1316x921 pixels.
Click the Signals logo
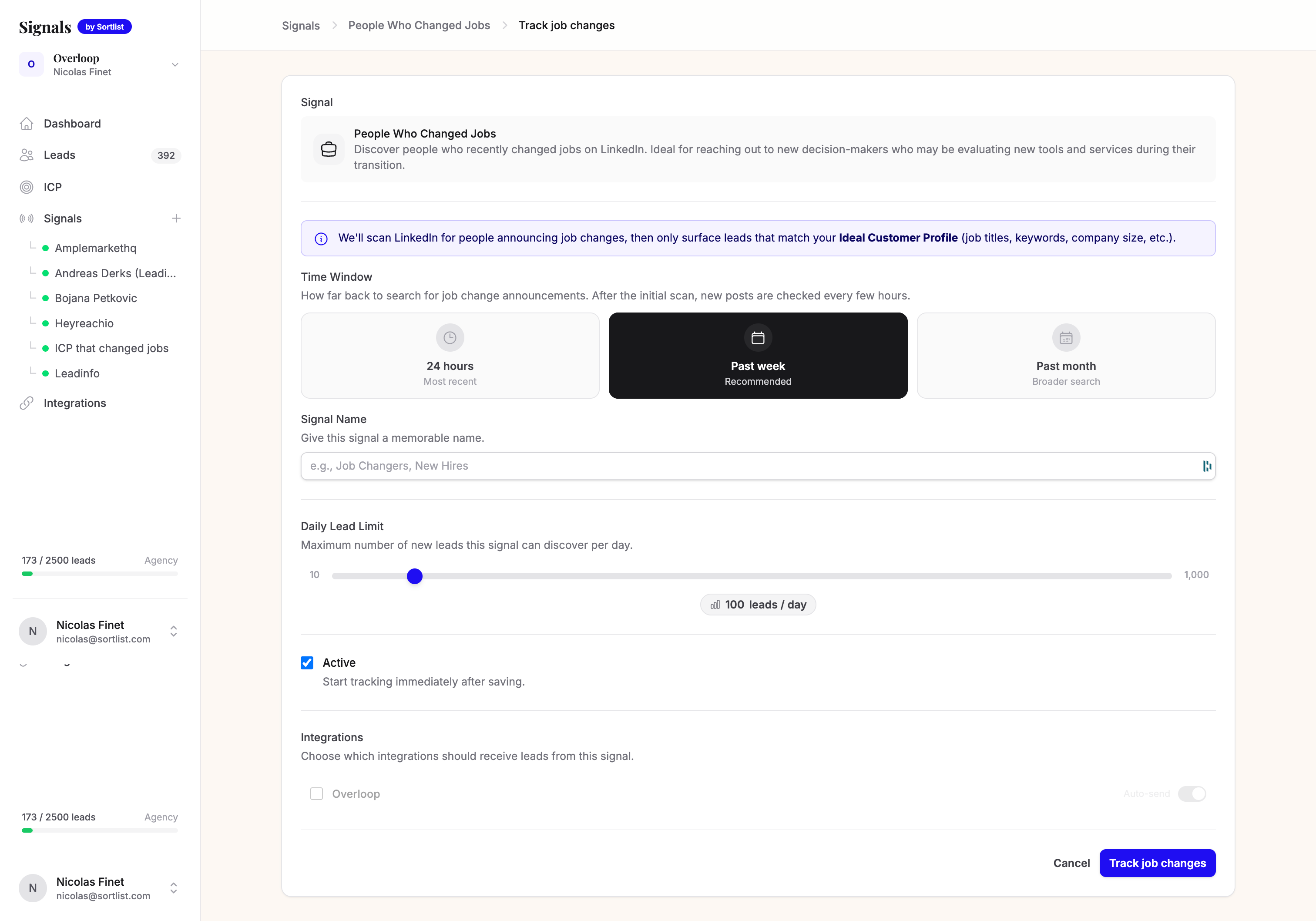[x=45, y=27]
